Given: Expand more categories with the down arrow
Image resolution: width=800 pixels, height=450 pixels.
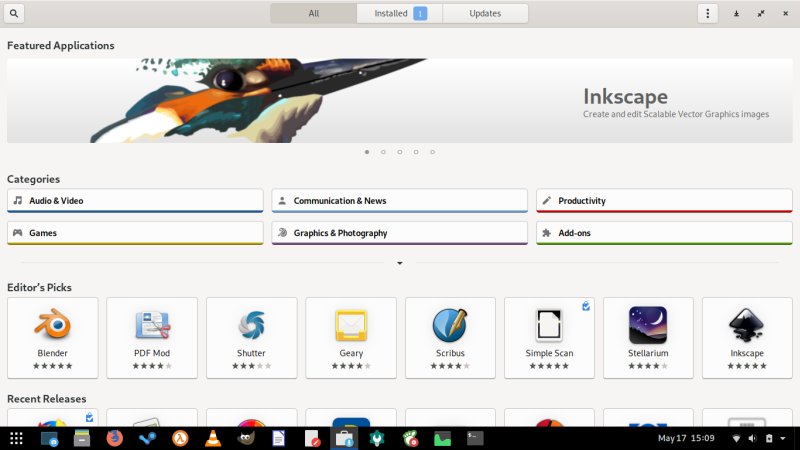Looking at the screenshot, I should click(x=399, y=263).
